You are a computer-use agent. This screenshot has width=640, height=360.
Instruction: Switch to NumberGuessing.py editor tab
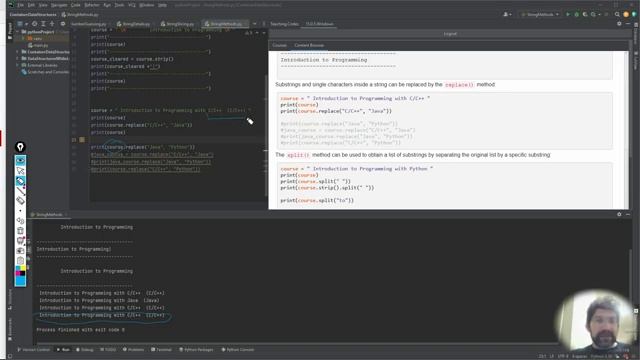(x=89, y=24)
